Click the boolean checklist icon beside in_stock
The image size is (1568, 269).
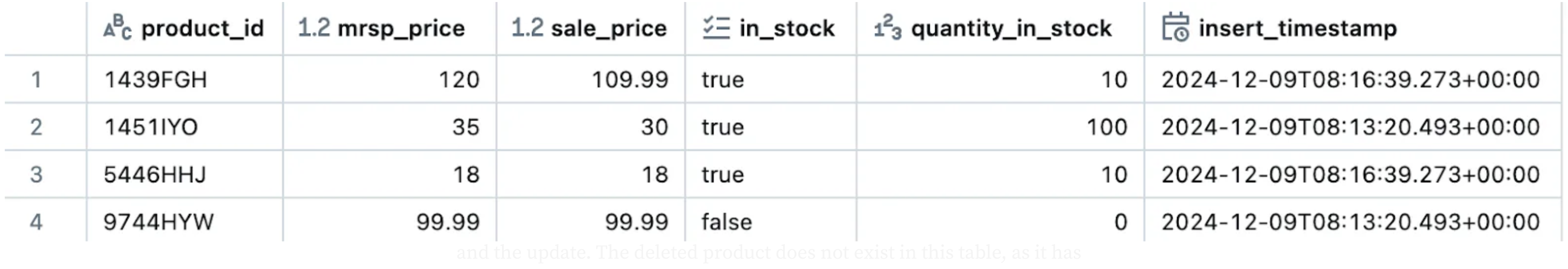click(x=716, y=28)
